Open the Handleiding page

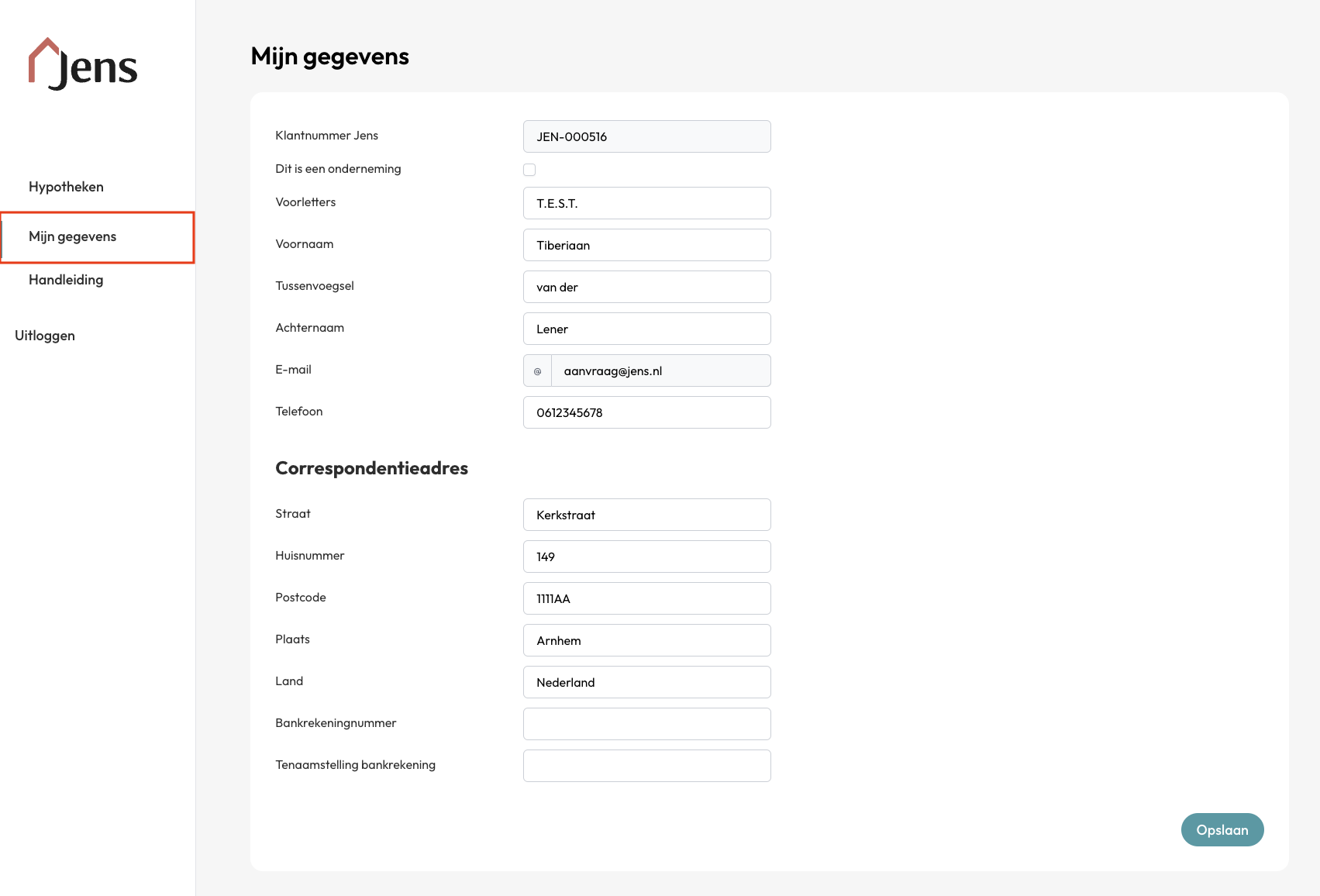coord(66,280)
